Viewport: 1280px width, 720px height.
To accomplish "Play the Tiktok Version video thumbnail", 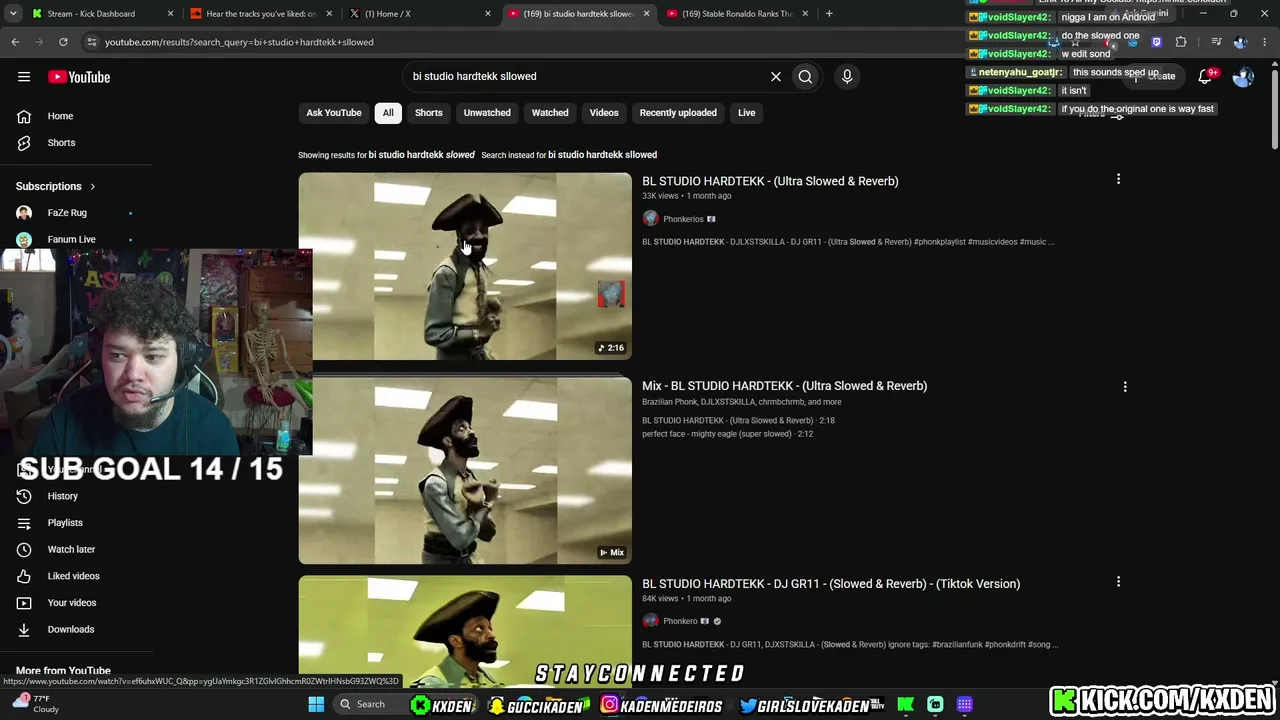I will coord(465,631).
